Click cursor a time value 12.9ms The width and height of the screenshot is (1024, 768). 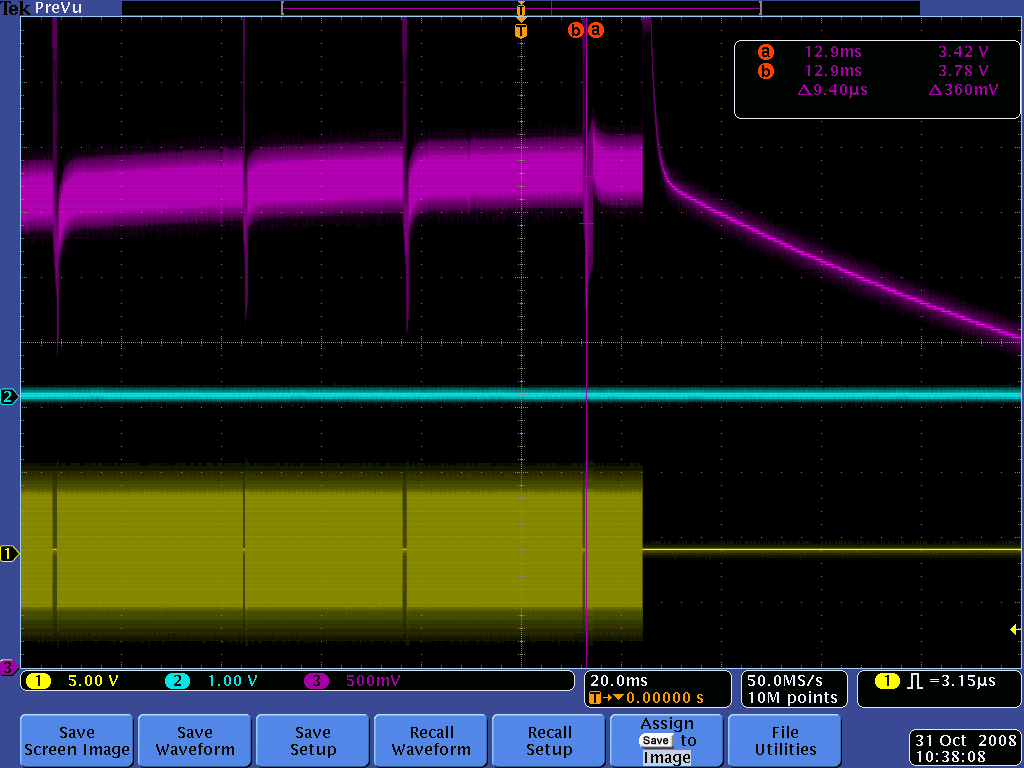coord(833,52)
